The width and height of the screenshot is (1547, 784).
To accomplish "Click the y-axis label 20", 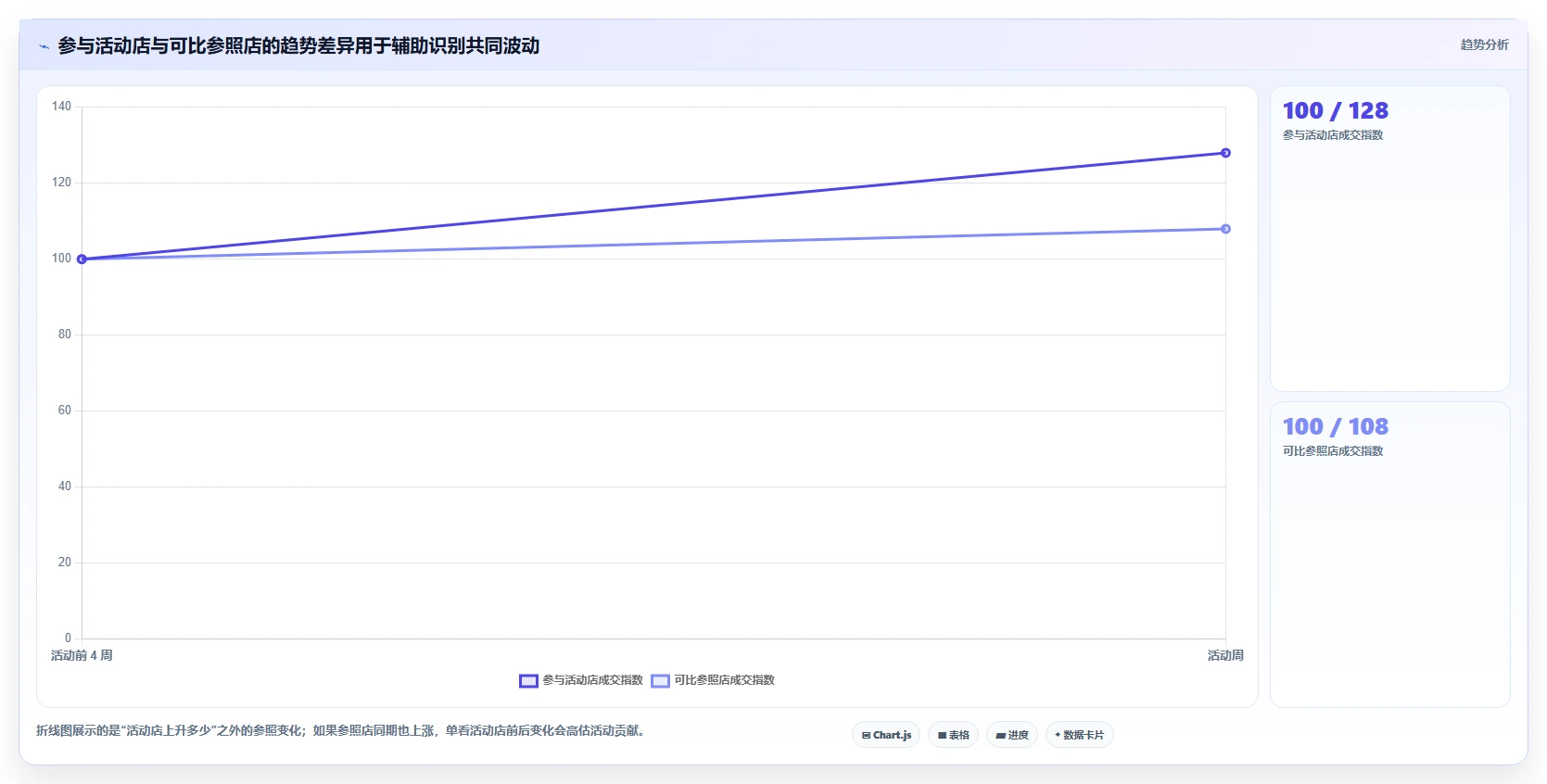I will tap(64, 563).
